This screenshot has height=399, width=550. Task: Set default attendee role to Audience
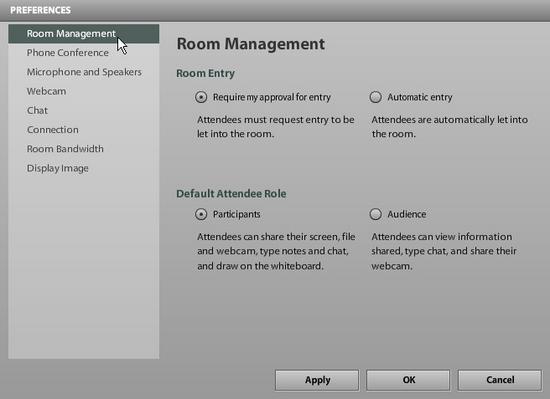coord(376,214)
